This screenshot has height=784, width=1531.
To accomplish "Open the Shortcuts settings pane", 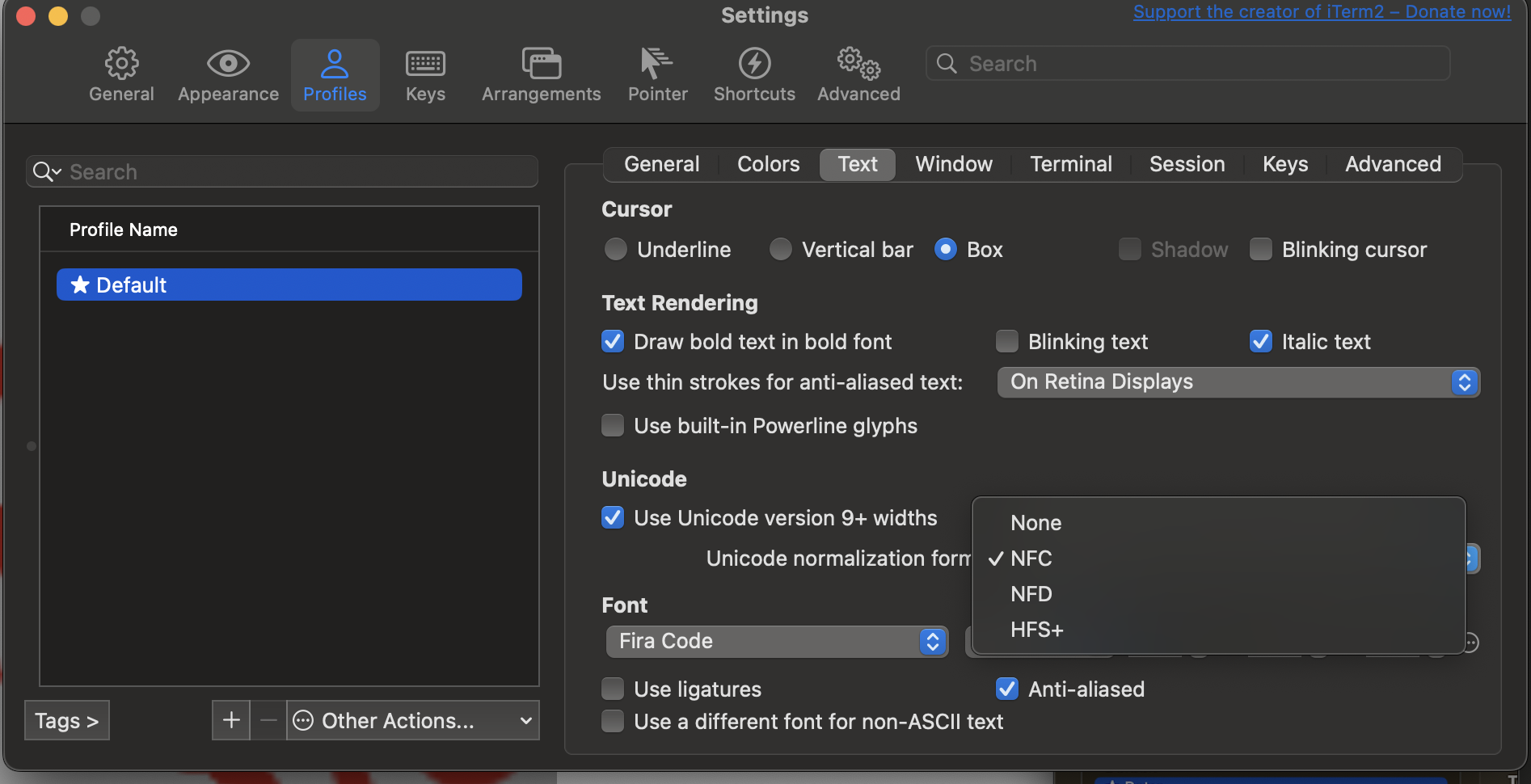I will [x=754, y=75].
